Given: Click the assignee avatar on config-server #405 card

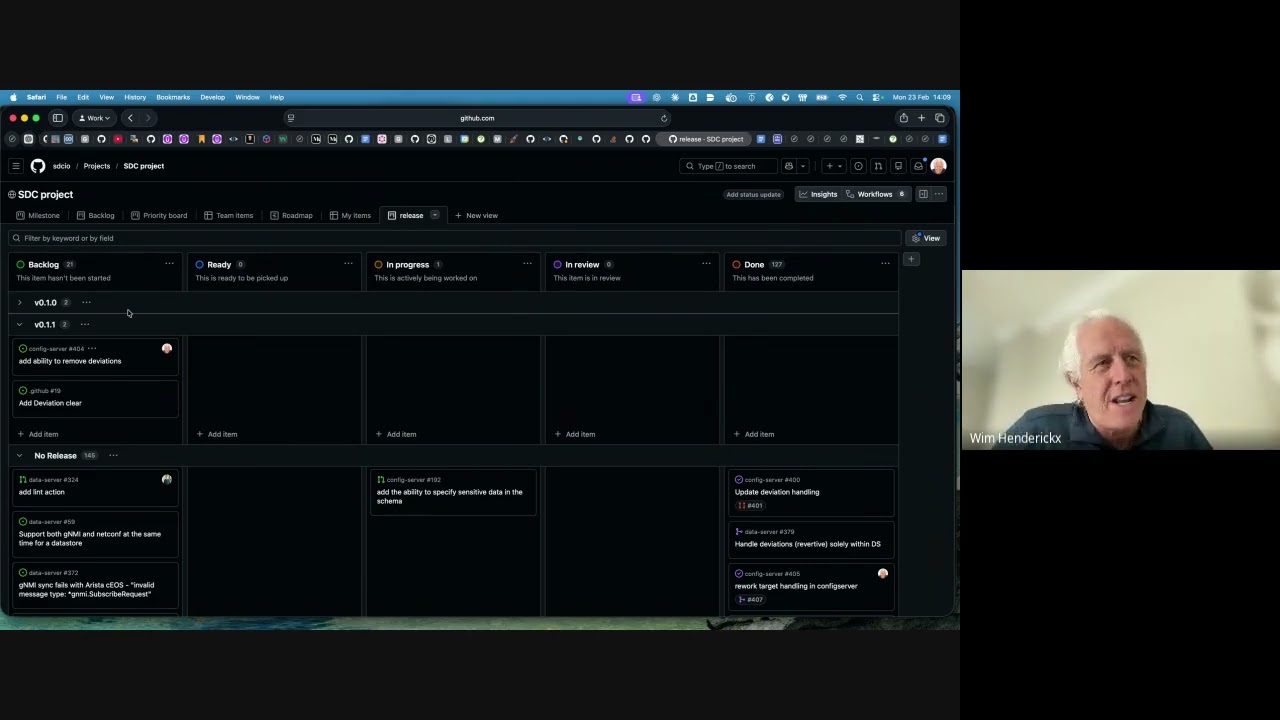Looking at the screenshot, I should 883,574.
